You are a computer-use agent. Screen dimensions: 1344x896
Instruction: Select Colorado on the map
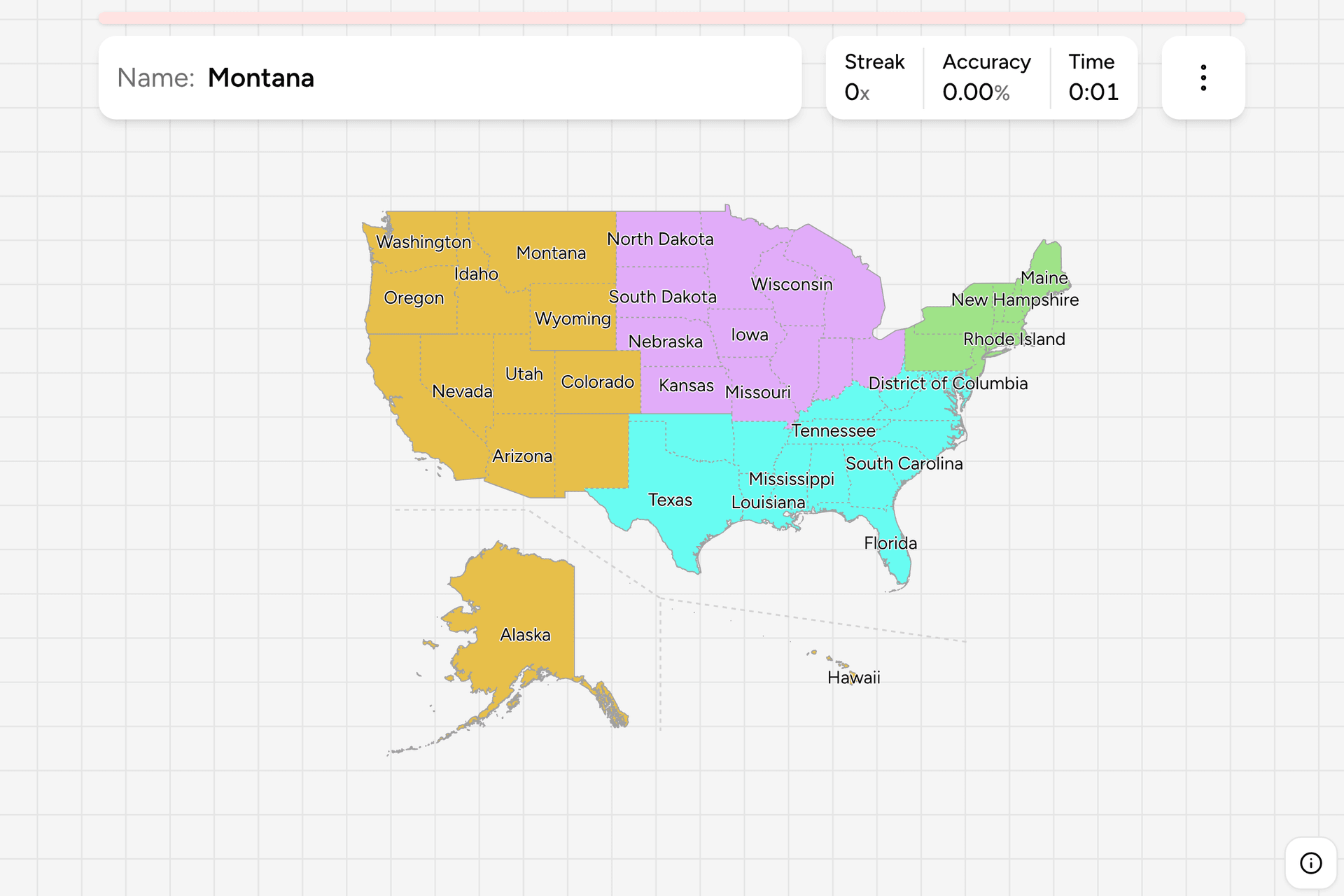tap(597, 381)
